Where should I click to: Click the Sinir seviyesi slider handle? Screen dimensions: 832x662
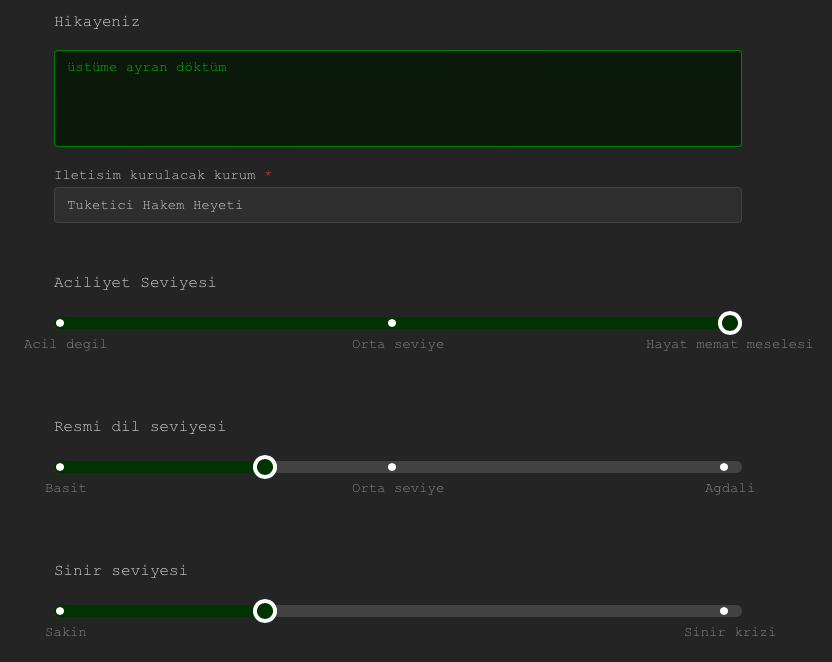coord(265,611)
